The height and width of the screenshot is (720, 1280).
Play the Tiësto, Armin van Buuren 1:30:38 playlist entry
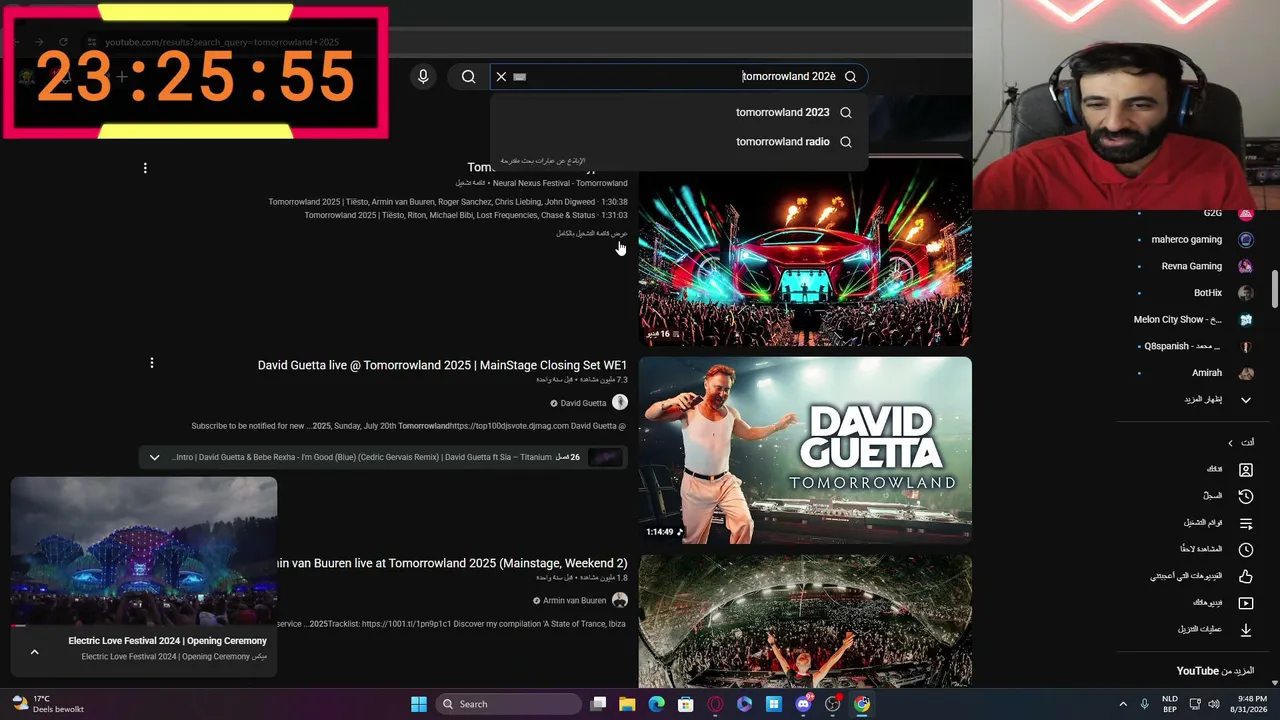[448, 202]
